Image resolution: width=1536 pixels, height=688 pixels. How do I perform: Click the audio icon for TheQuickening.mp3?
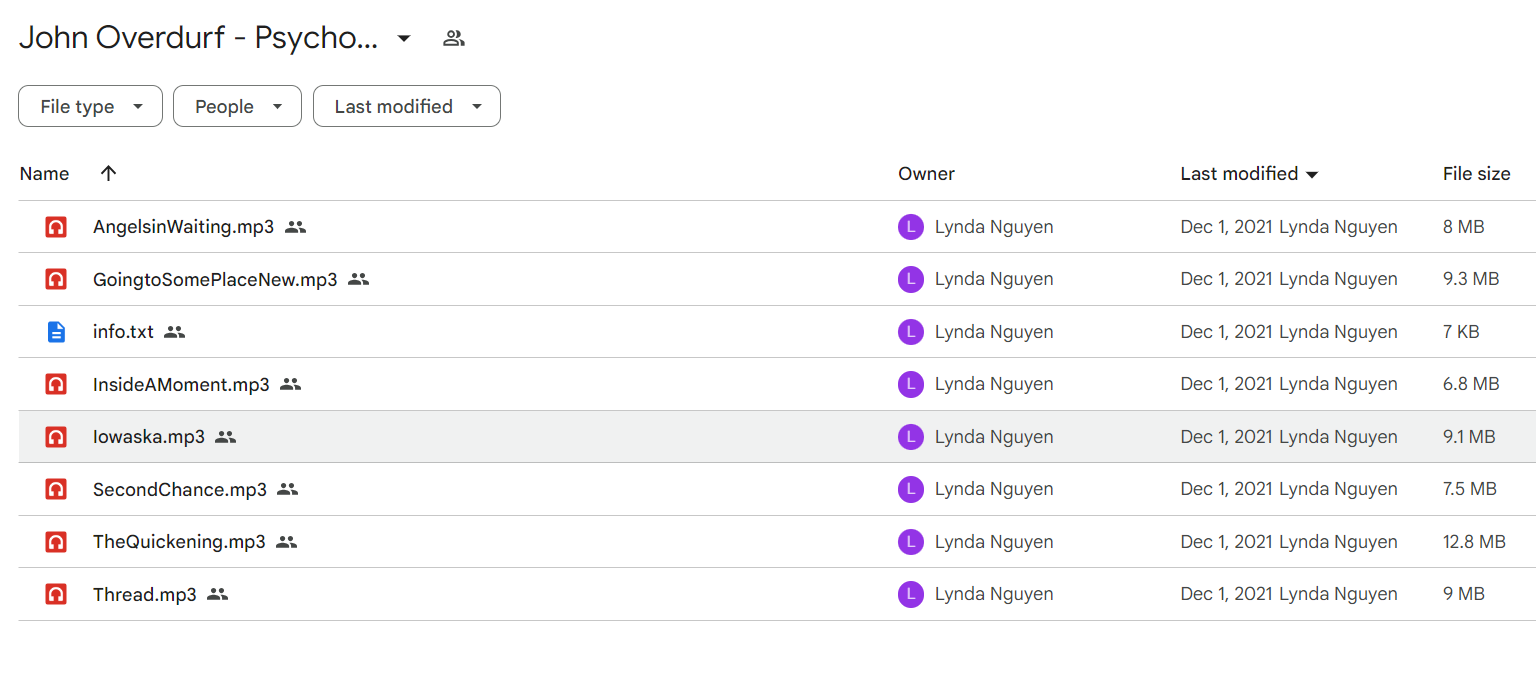(56, 542)
